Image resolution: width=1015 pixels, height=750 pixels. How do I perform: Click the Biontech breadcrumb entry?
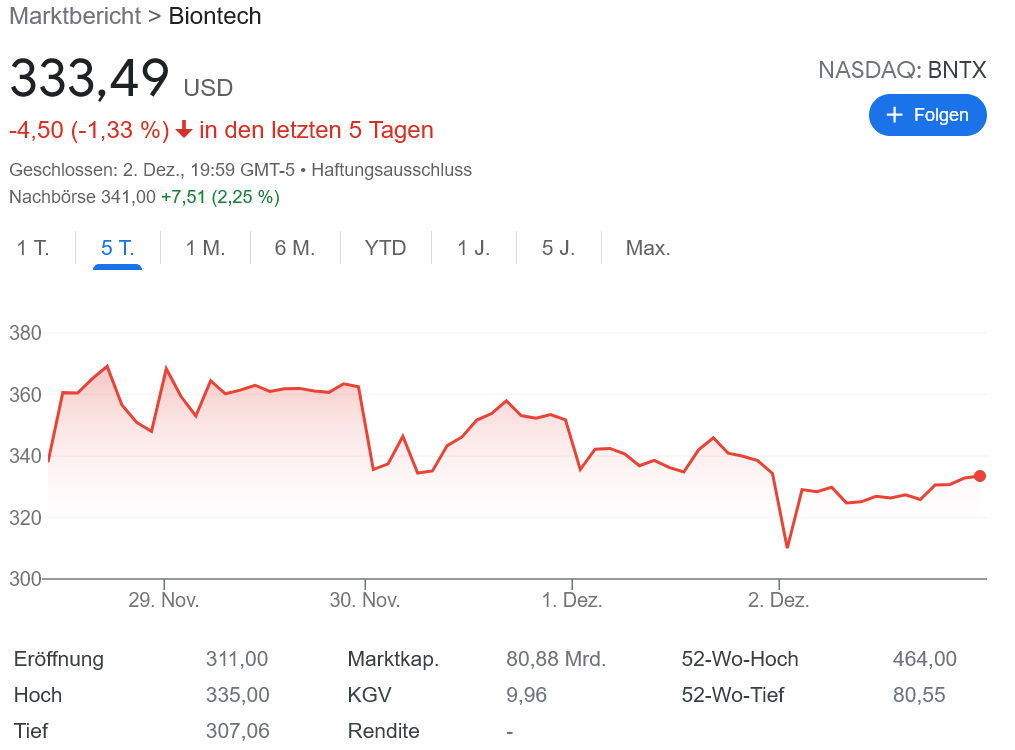pyautogui.click(x=215, y=16)
